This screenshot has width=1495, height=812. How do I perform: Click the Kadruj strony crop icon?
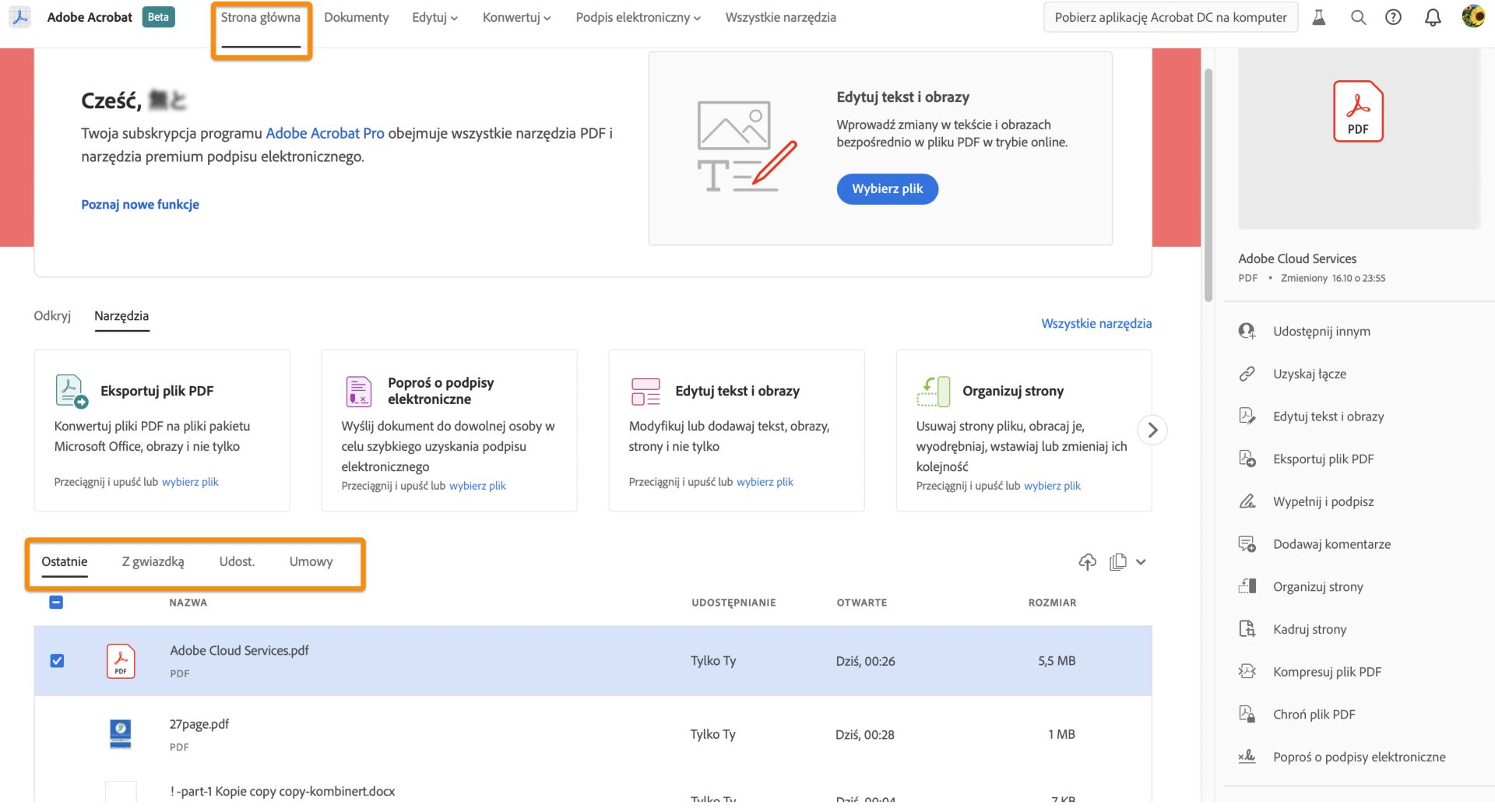click(x=1247, y=629)
